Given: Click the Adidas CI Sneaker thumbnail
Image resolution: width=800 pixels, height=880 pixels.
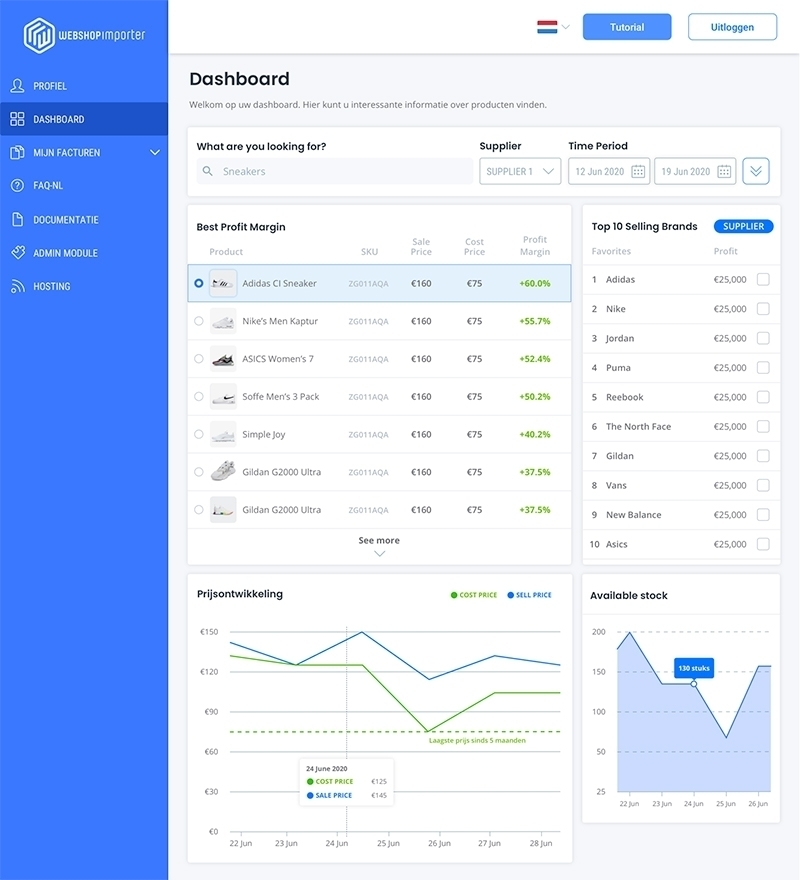Looking at the screenshot, I should 223,283.
